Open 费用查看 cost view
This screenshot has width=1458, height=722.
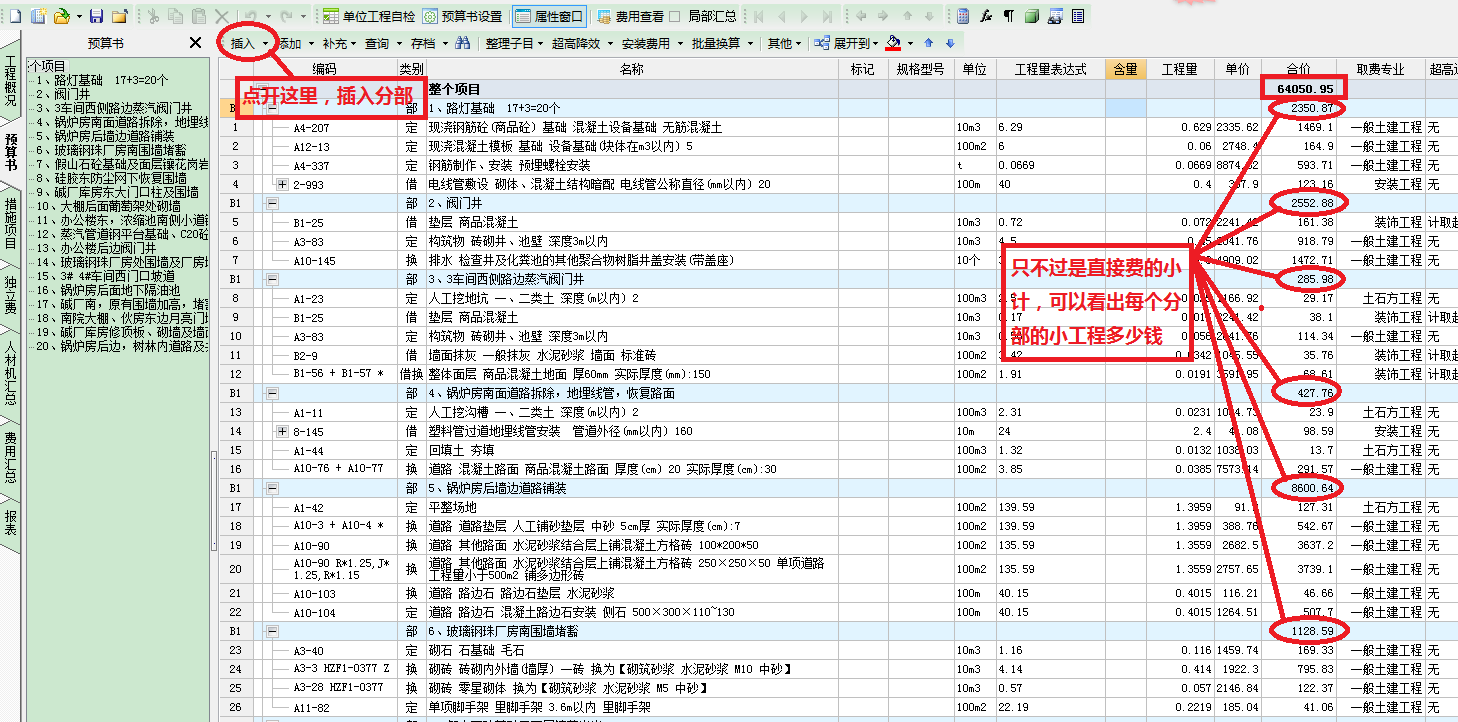630,16
